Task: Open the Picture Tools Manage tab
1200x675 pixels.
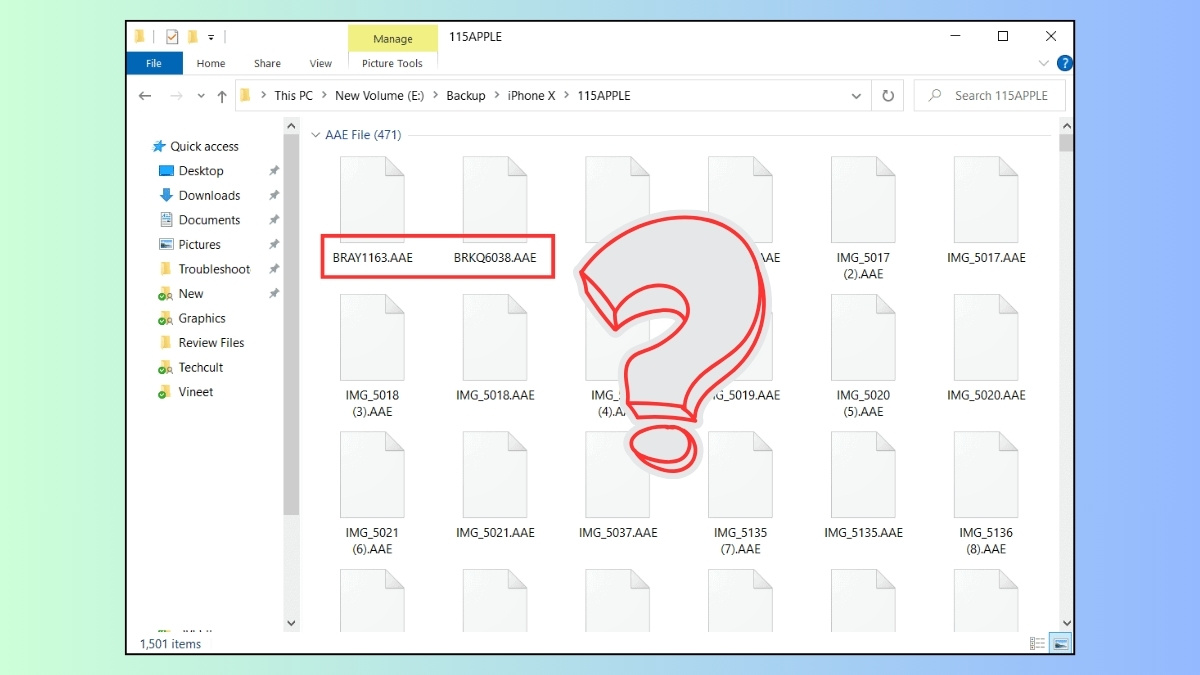Action: click(x=392, y=38)
